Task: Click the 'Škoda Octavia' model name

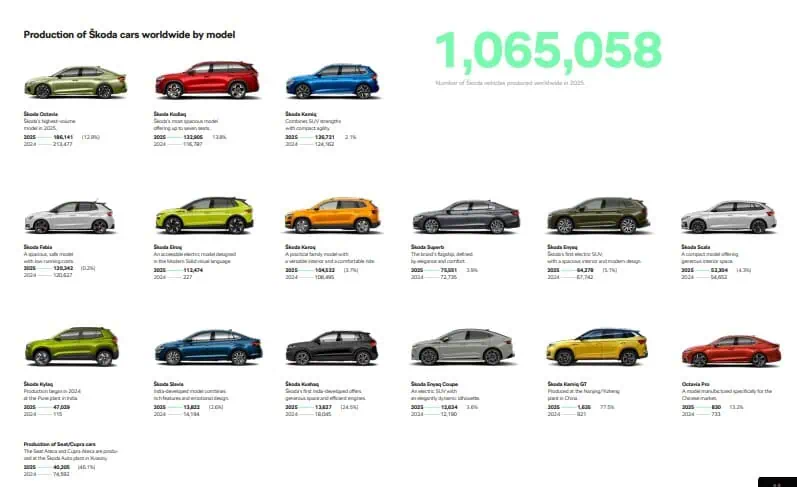Action: point(41,114)
